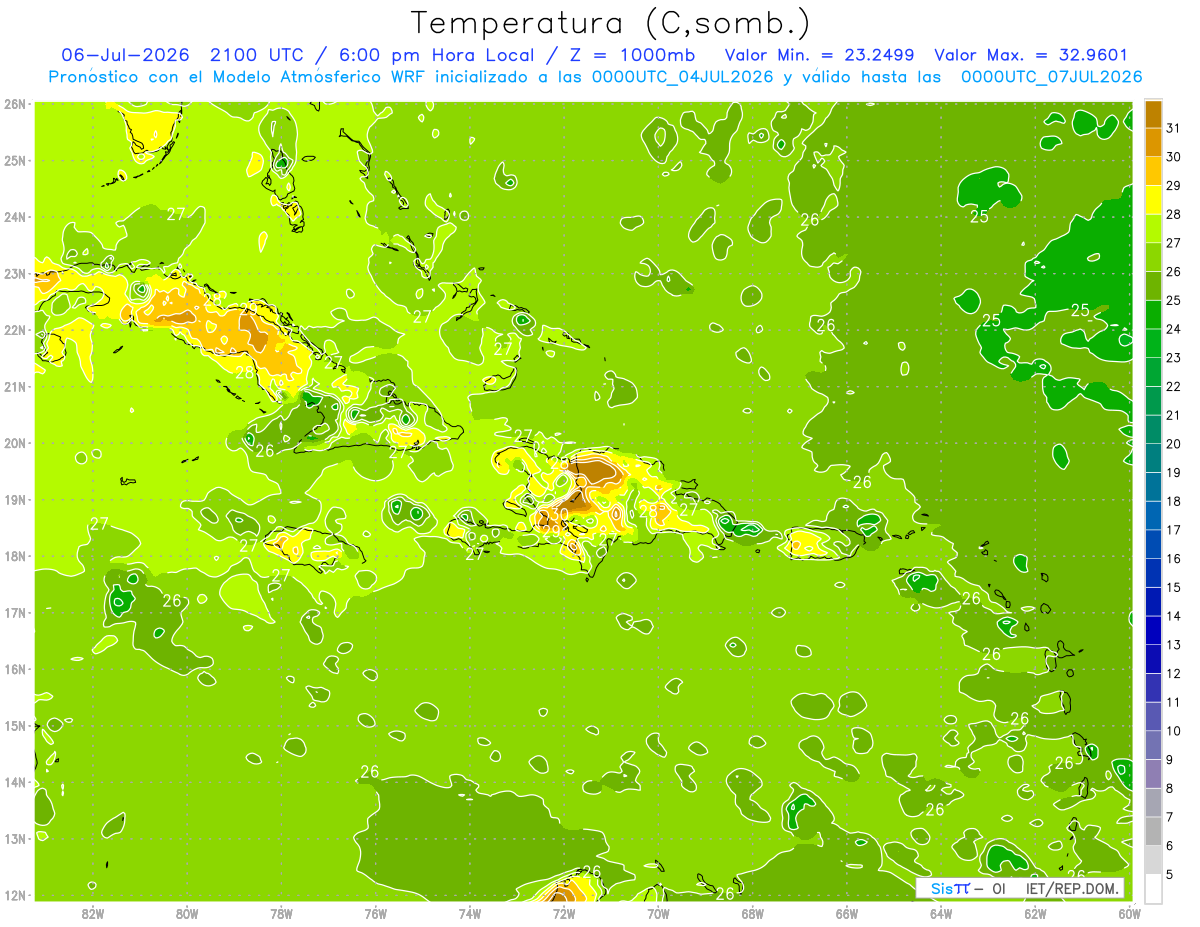
Task: Click the top brown legend swatch above 31
Action: (x=1153, y=113)
